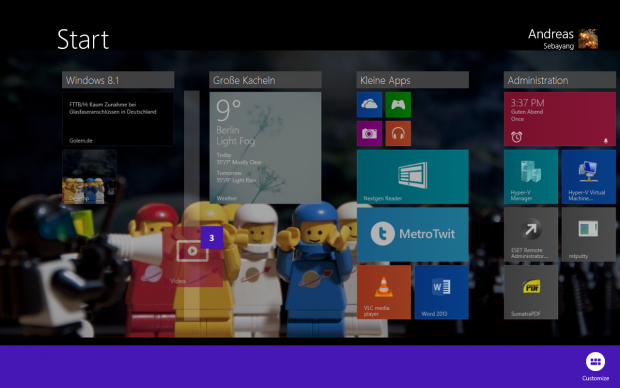Click the Start heading text
This screenshot has width=620, height=388.
83,40
